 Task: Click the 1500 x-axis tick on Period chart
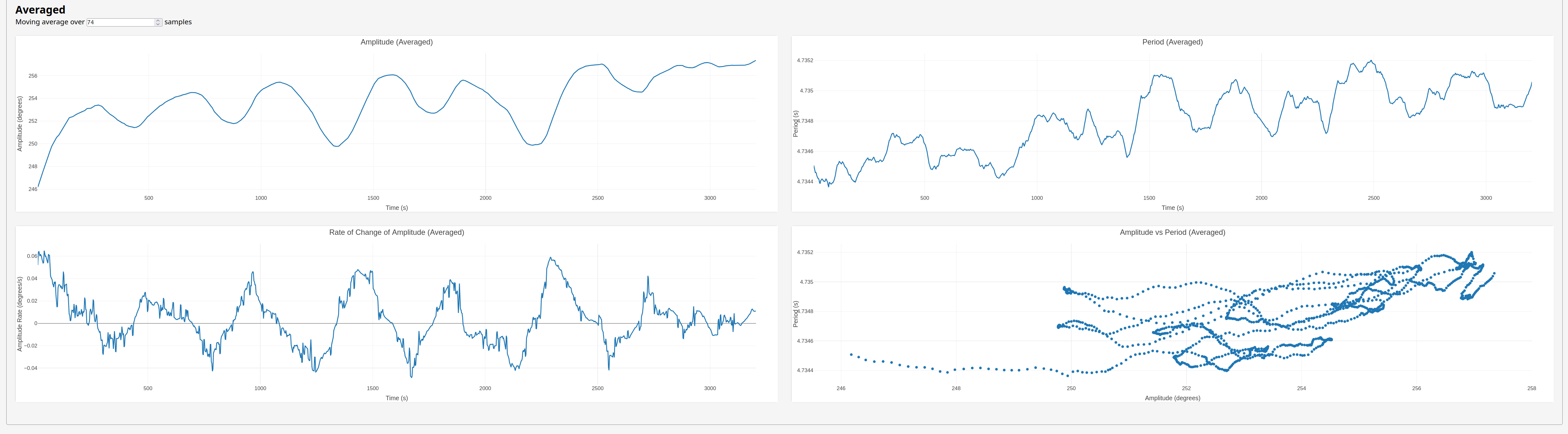point(1149,198)
